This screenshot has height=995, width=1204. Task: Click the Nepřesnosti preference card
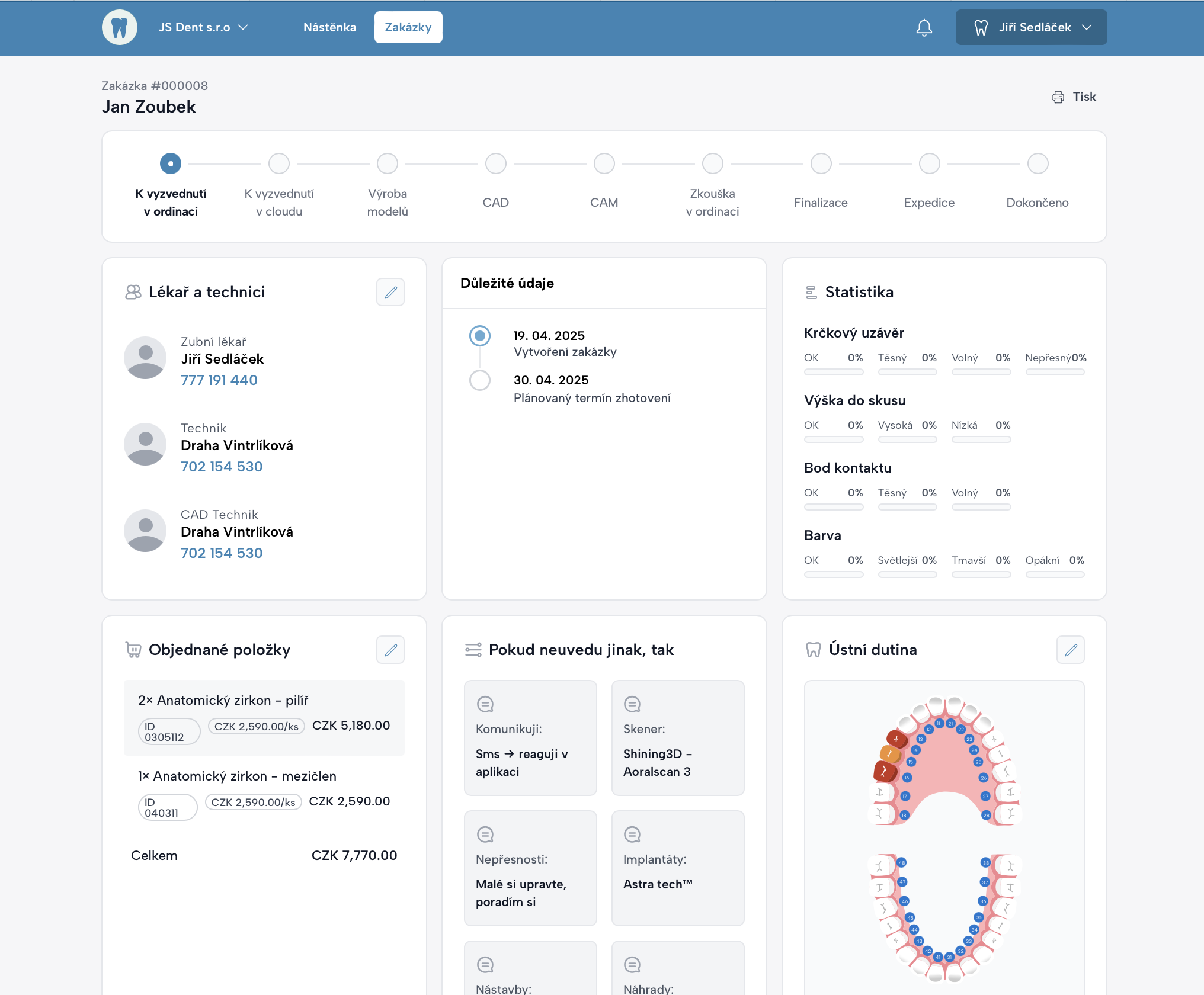tap(530, 868)
